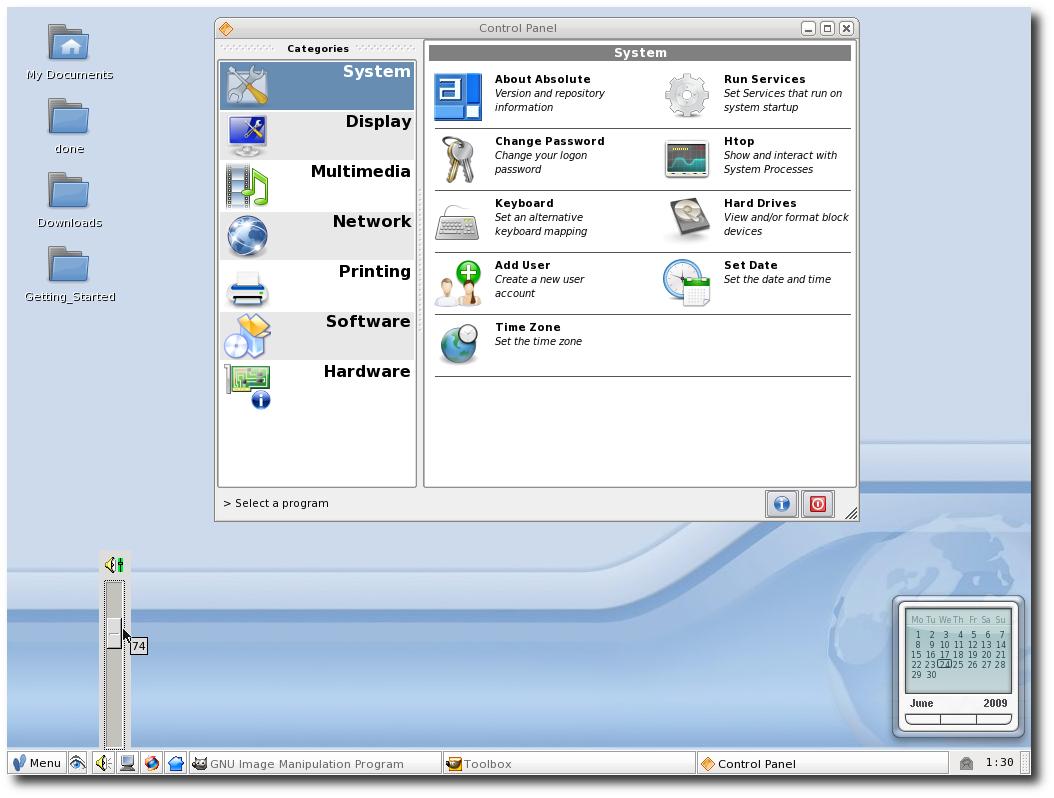Click the taskbar clock showing 1:30

[1000, 762]
